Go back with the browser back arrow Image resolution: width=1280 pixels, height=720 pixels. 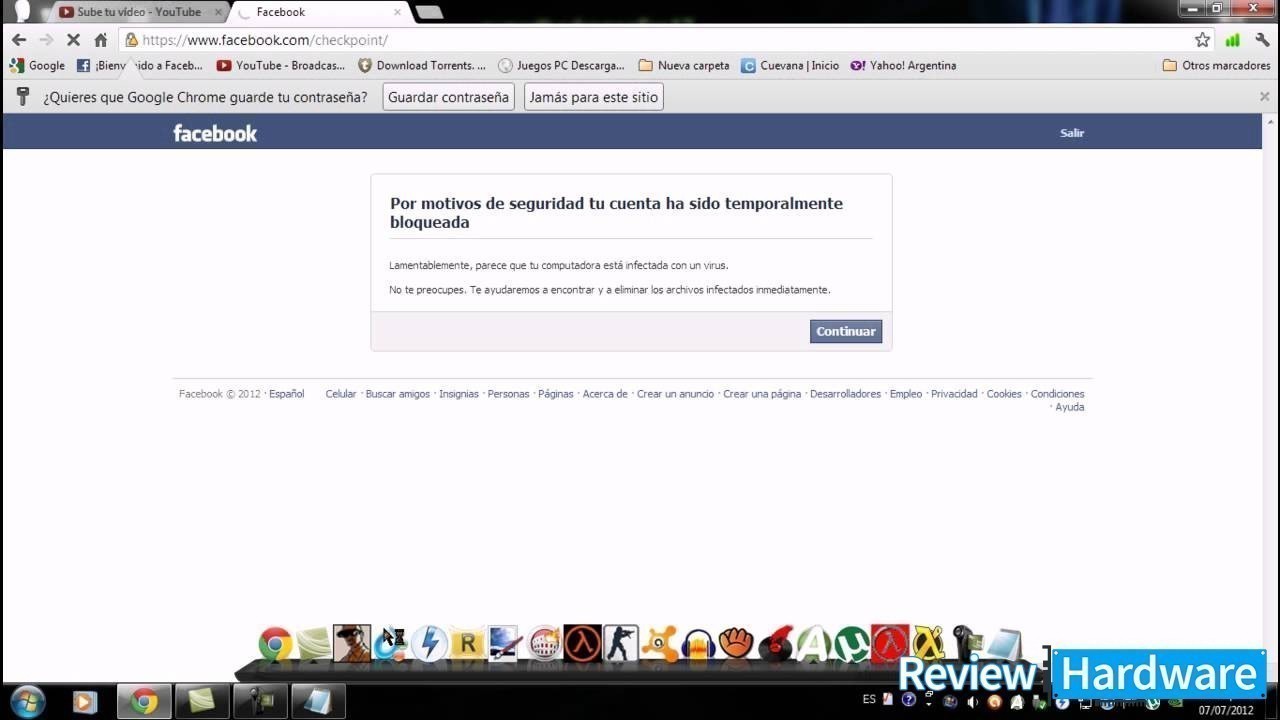click(x=19, y=40)
